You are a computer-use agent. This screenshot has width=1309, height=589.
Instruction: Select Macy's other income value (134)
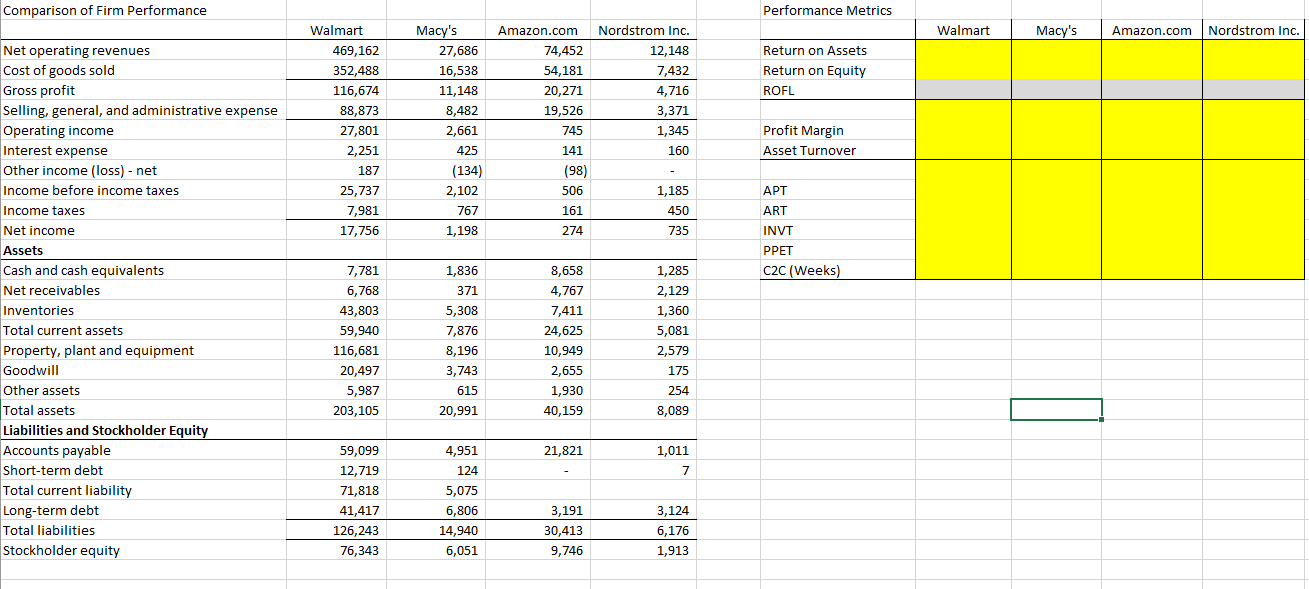465,170
